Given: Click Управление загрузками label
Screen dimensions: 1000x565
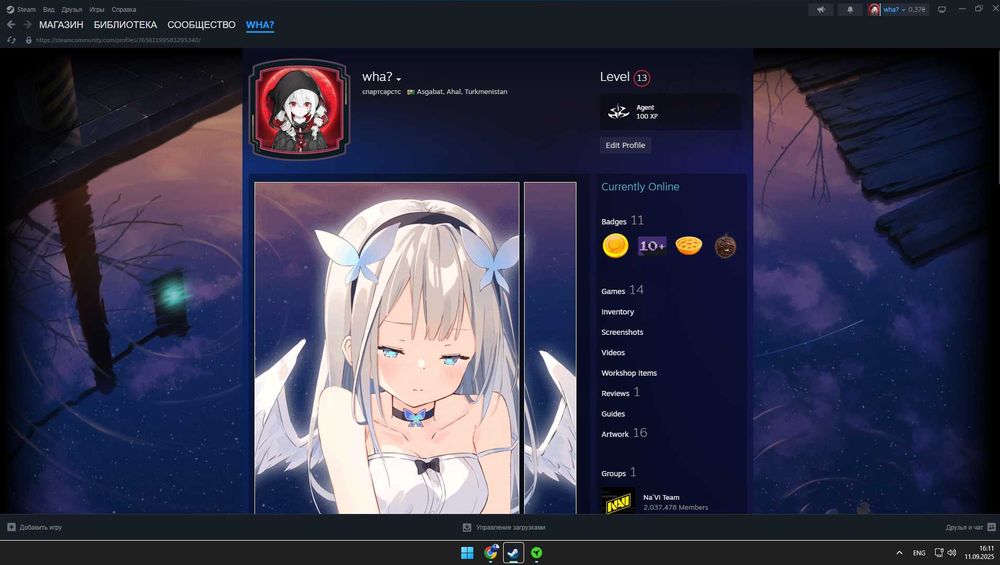Looking at the screenshot, I should pos(511,527).
